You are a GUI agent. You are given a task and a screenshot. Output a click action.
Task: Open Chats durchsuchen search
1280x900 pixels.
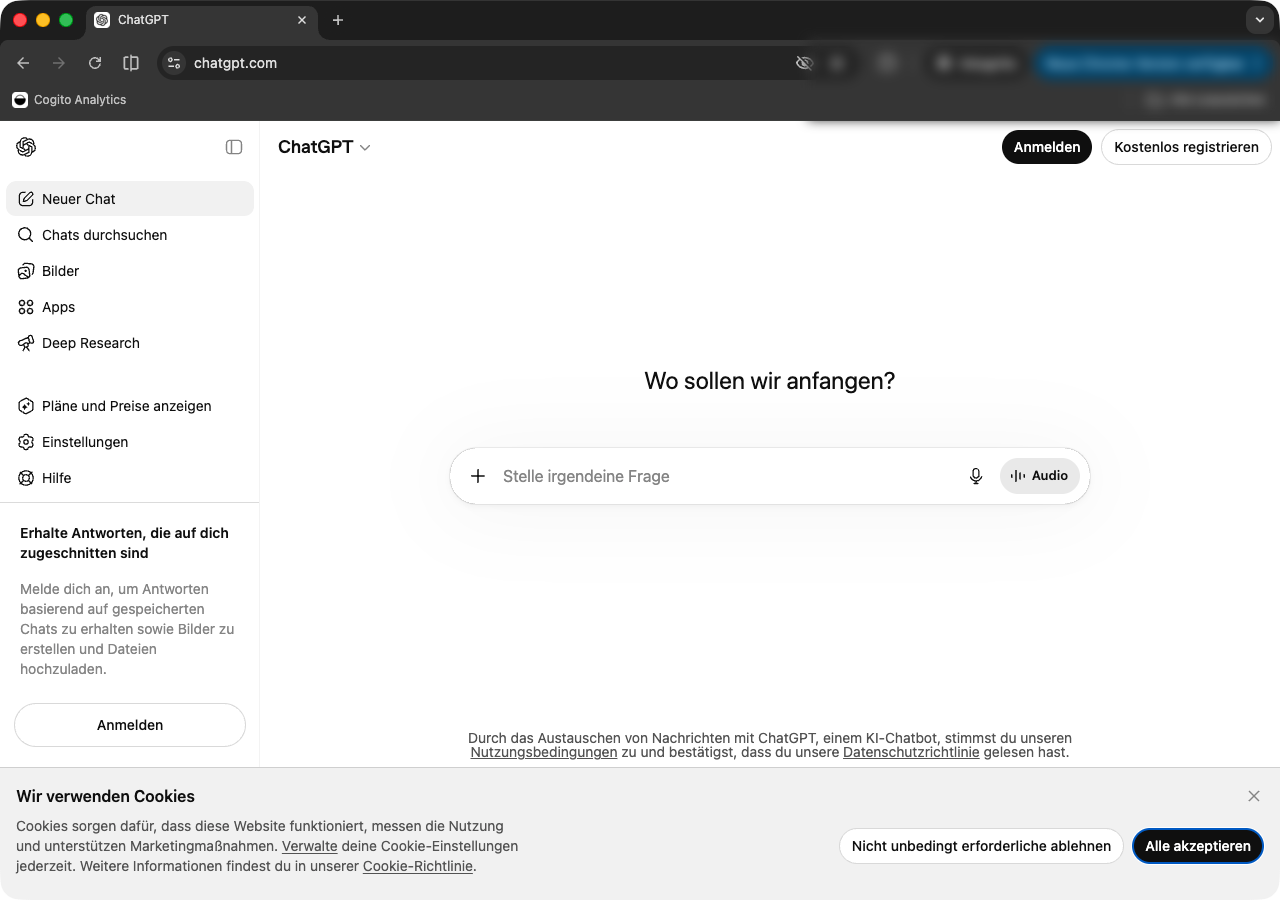coord(130,235)
